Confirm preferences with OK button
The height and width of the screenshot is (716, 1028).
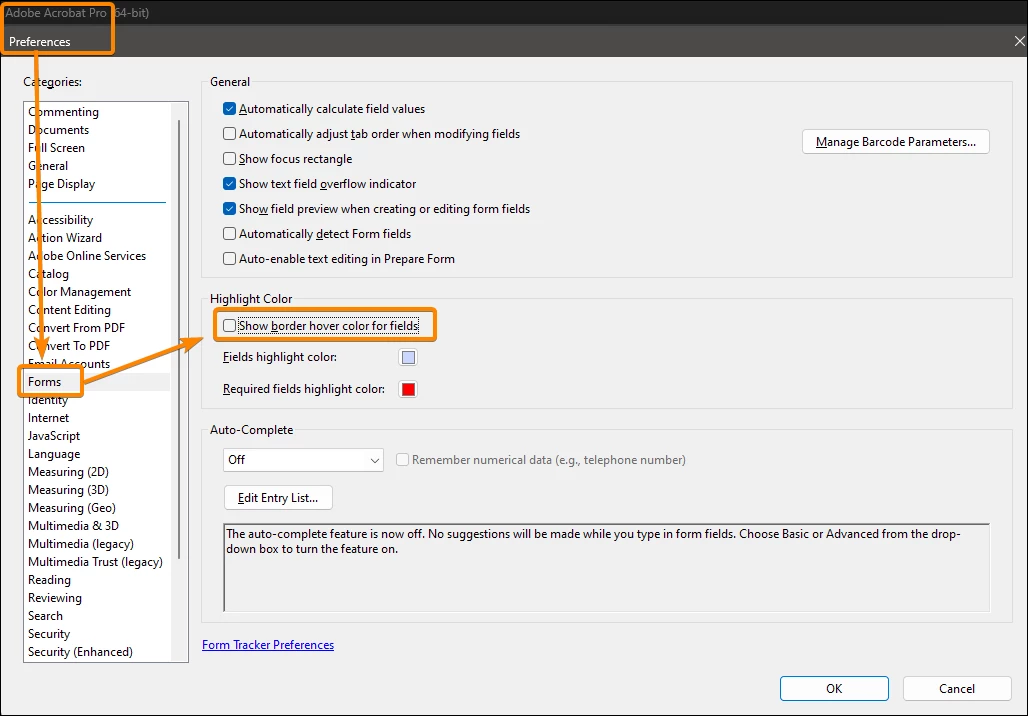point(834,688)
